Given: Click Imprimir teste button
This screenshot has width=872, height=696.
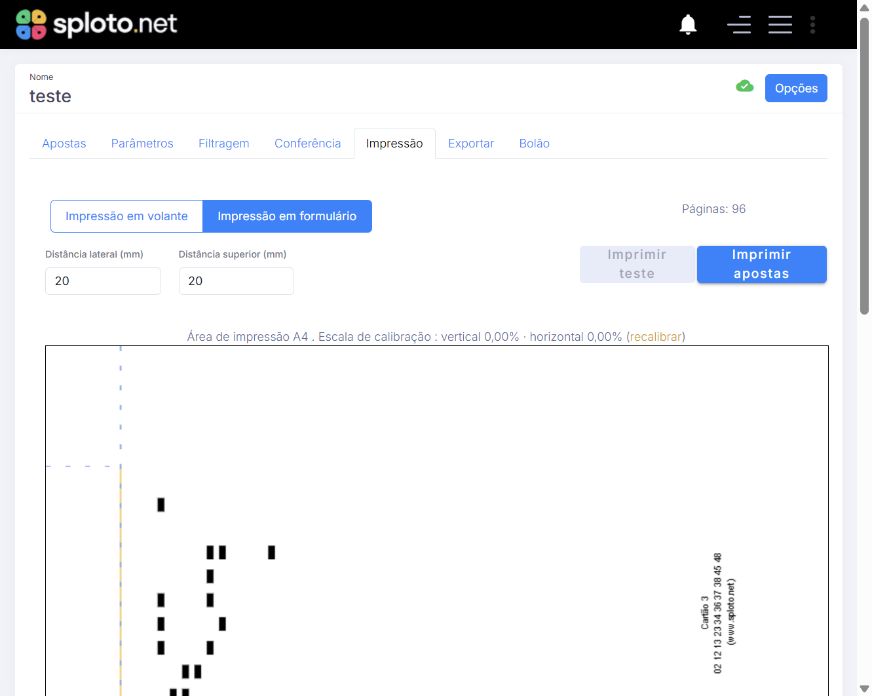Looking at the screenshot, I should point(637,264).
